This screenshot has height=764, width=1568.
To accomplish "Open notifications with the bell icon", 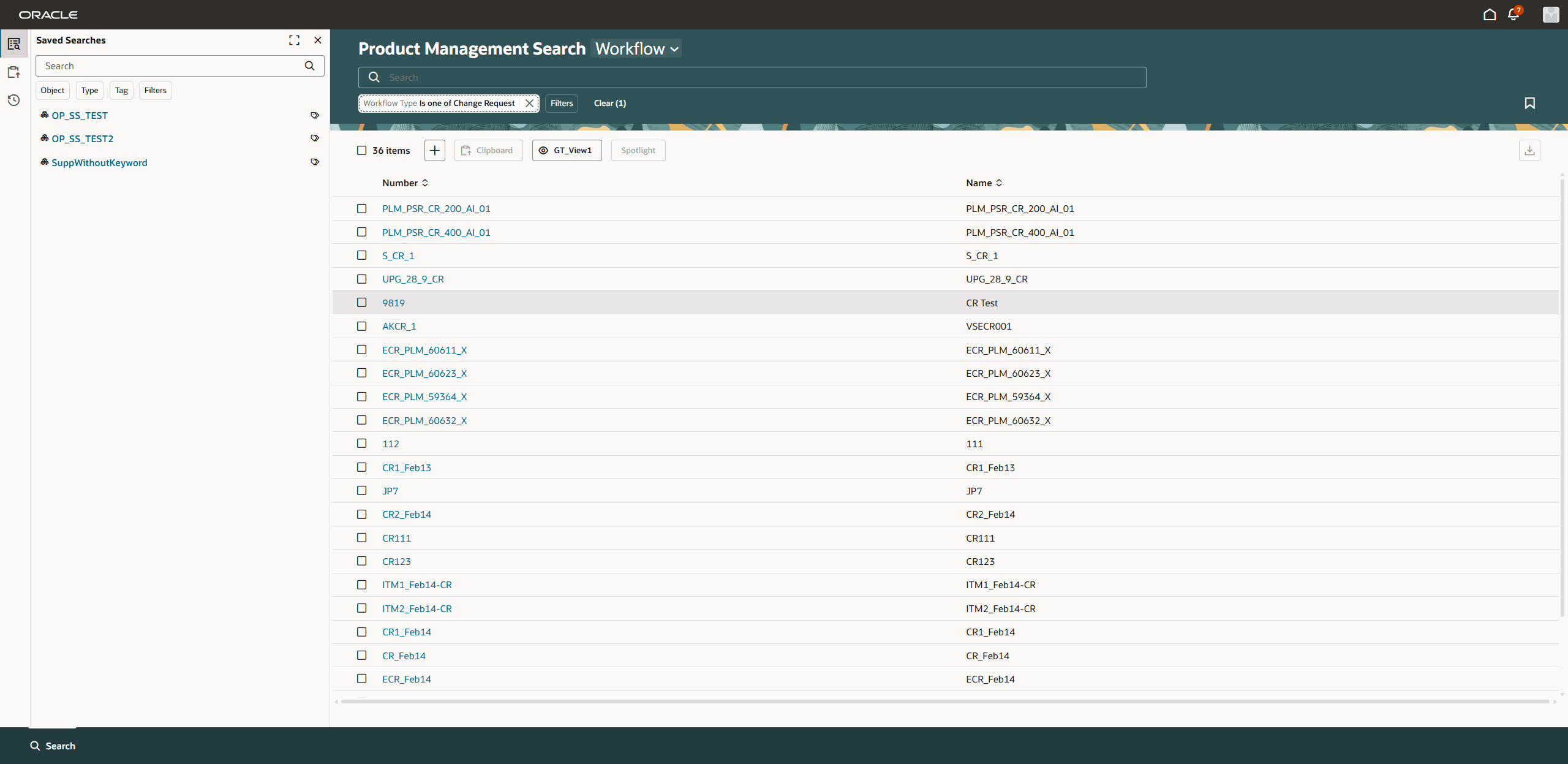I will point(1513,14).
